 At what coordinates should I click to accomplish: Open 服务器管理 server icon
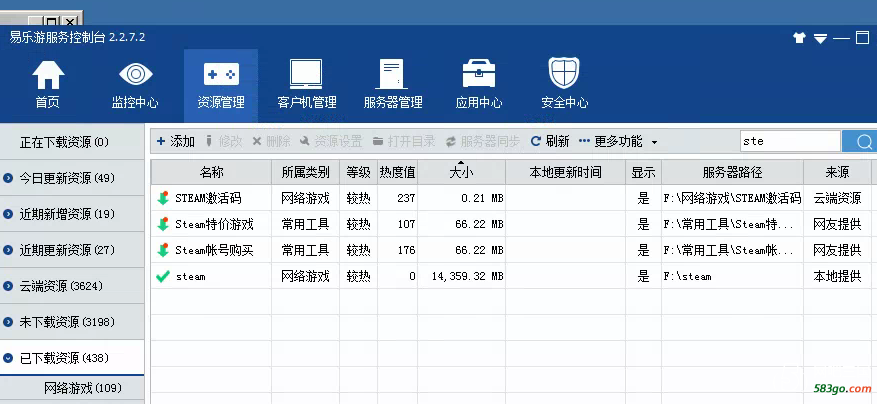[392, 74]
